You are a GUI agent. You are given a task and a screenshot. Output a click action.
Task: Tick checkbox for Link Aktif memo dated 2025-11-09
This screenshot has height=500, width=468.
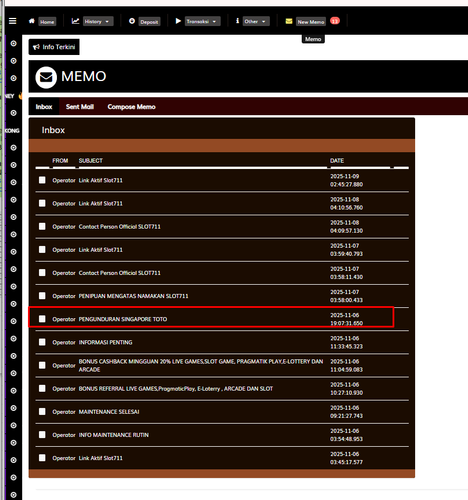[42, 180]
